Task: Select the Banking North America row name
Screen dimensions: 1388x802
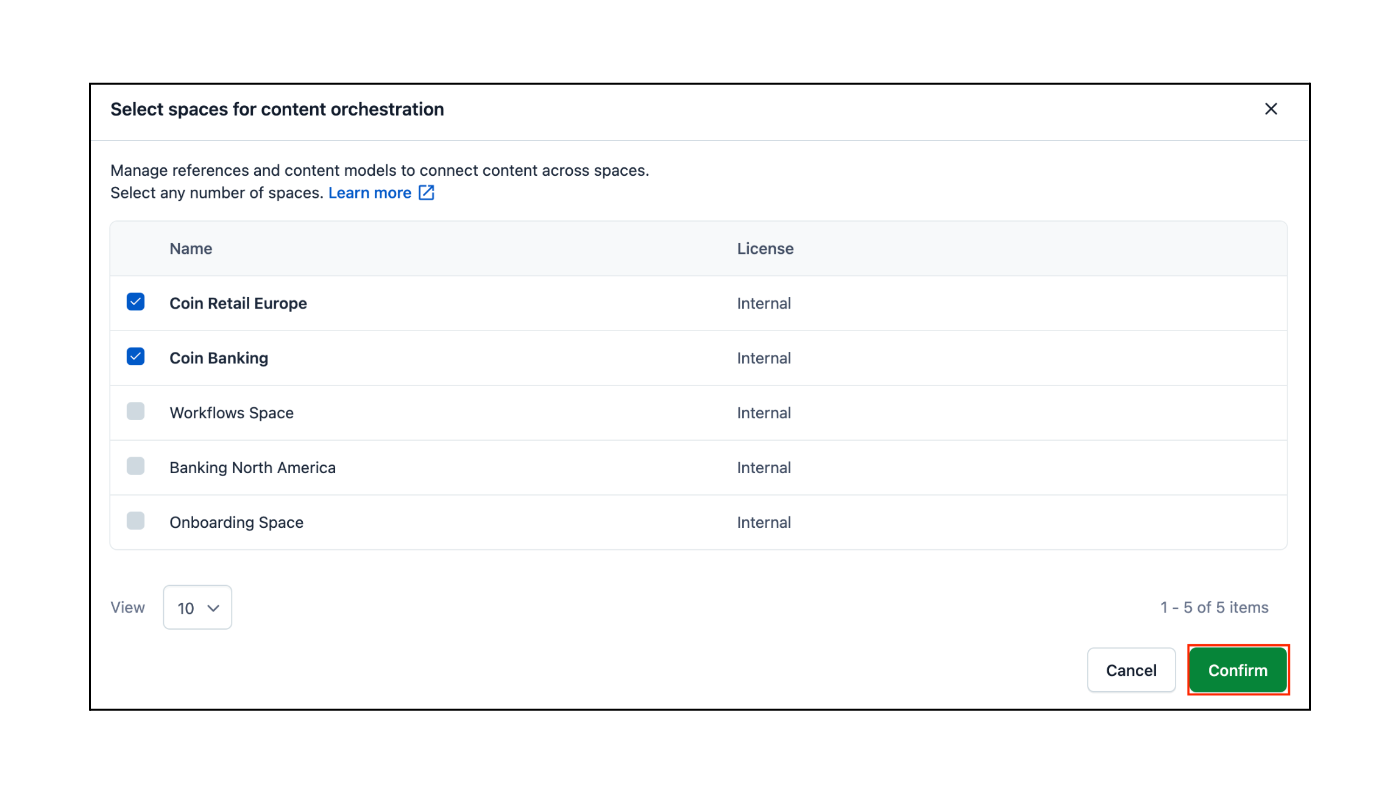Action: pyautogui.click(x=252, y=468)
